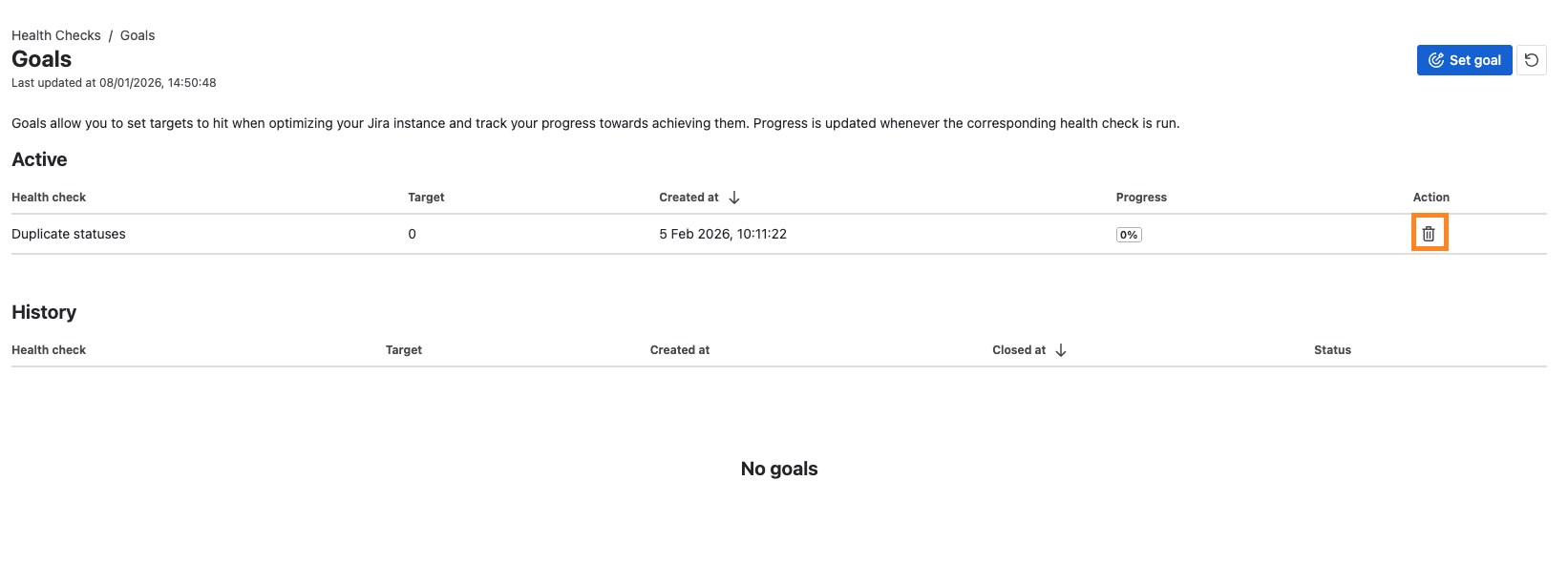Refresh Goals data using the reload icon
The width and height of the screenshot is (1568, 564).
1532,59
